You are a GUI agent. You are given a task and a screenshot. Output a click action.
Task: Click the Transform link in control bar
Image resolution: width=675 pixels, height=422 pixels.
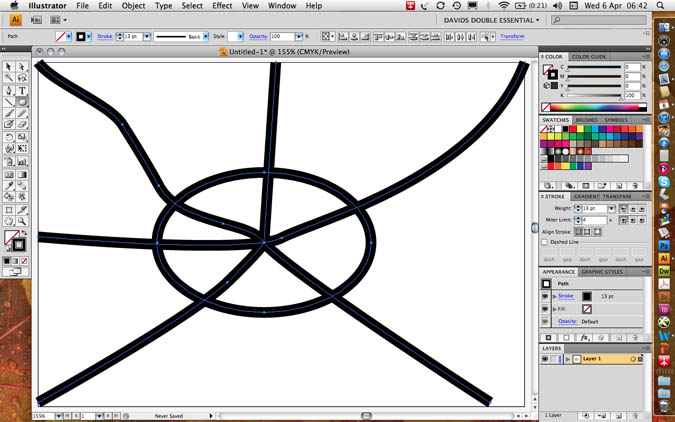[511, 36]
